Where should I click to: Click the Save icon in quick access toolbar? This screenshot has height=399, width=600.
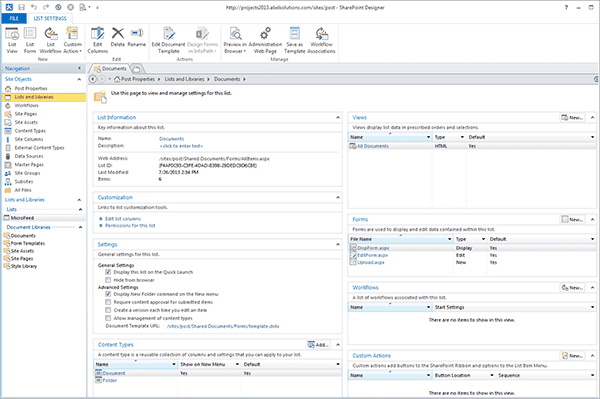[21, 7]
